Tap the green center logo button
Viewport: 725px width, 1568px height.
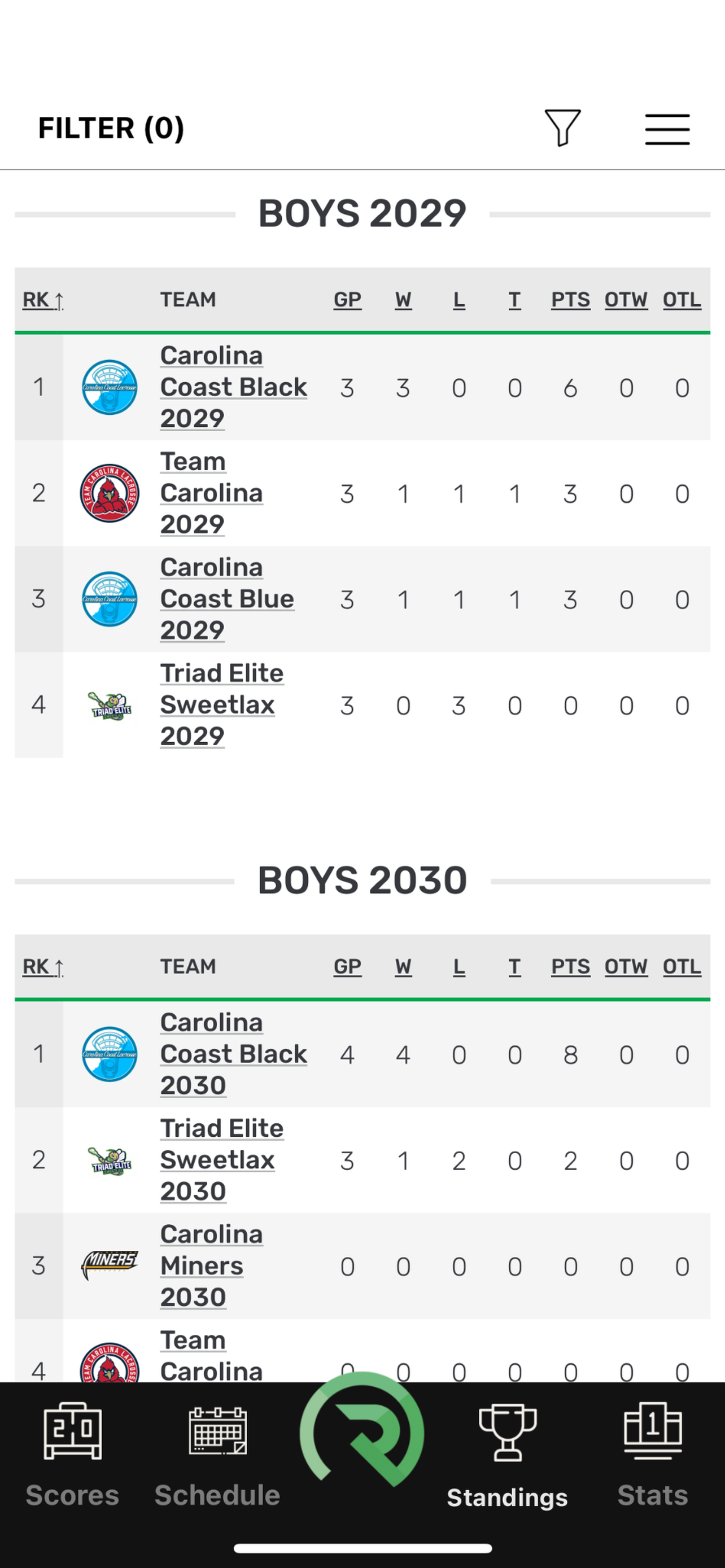pyautogui.click(x=362, y=1429)
